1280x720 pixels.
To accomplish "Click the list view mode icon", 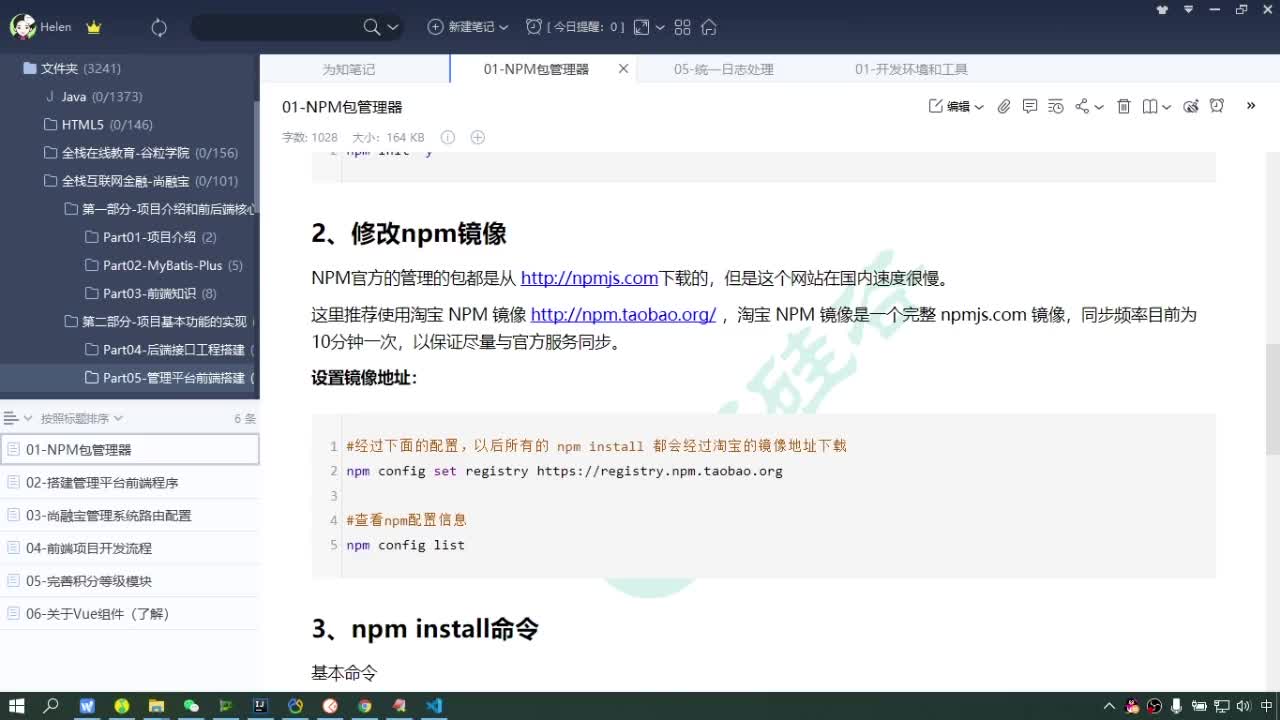I will pos(12,418).
